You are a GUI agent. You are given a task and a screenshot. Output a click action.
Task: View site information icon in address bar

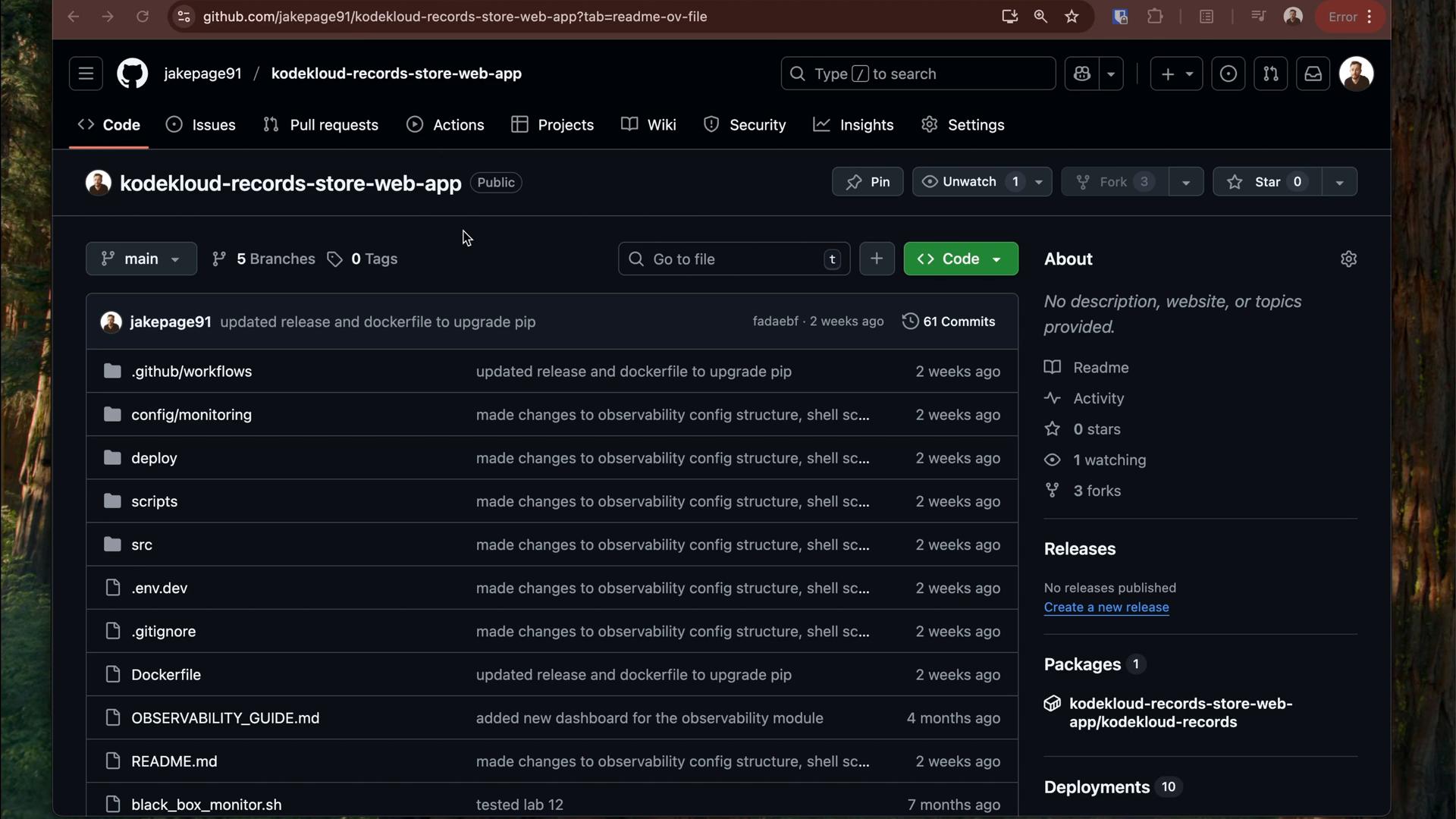(x=184, y=17)
